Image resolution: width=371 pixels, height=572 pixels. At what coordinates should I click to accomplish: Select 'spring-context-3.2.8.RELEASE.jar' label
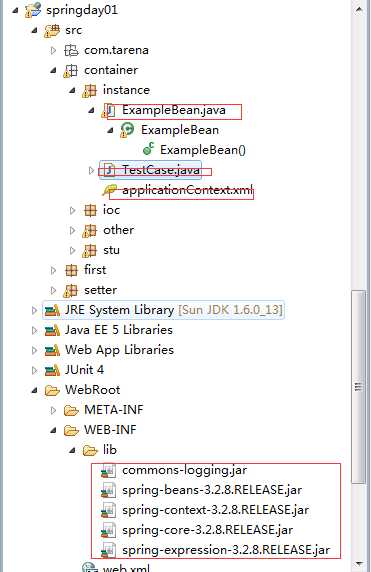tap(215, 510)
